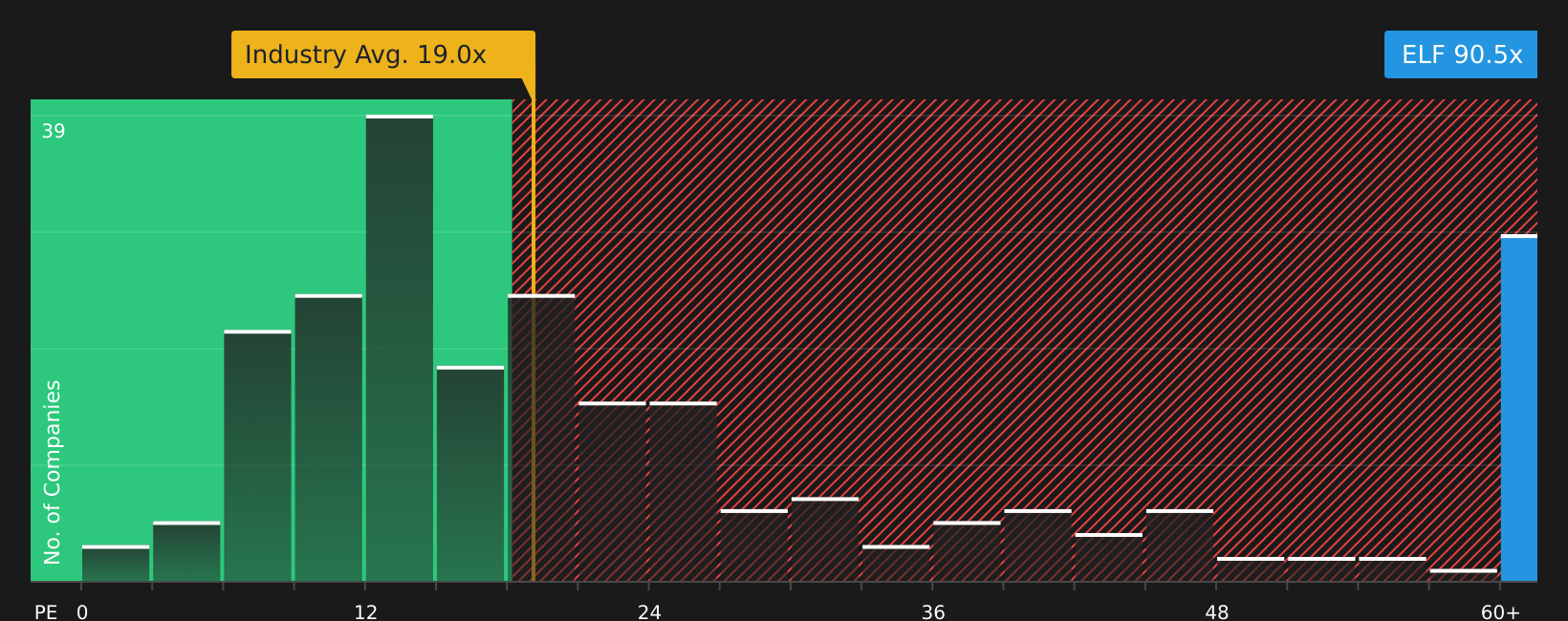Click the 48 tick label on PE axis
This screenshot has width=1568, height=621.
click(1217, 612)
